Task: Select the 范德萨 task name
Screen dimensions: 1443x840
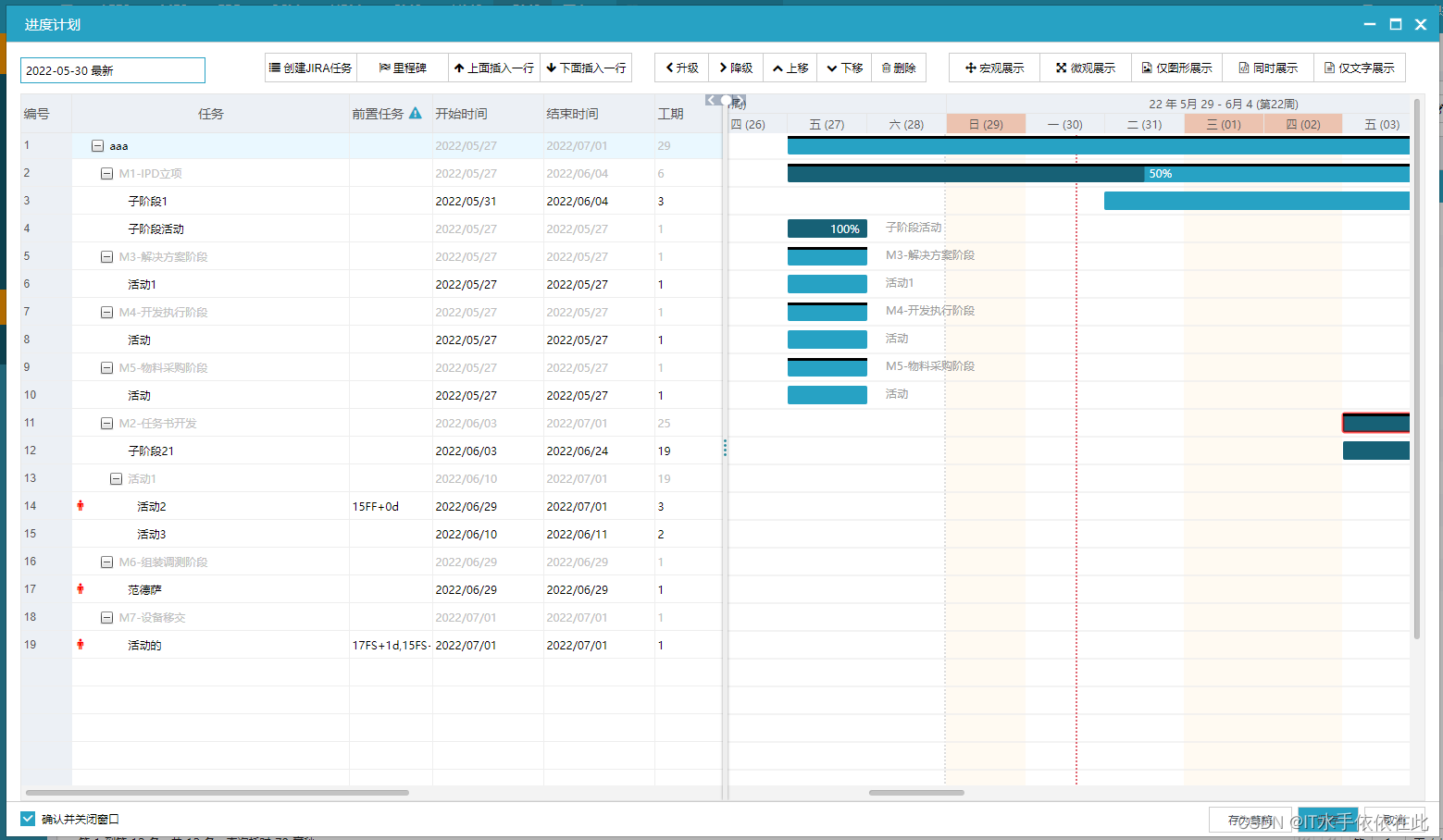Action: (144, 589)
